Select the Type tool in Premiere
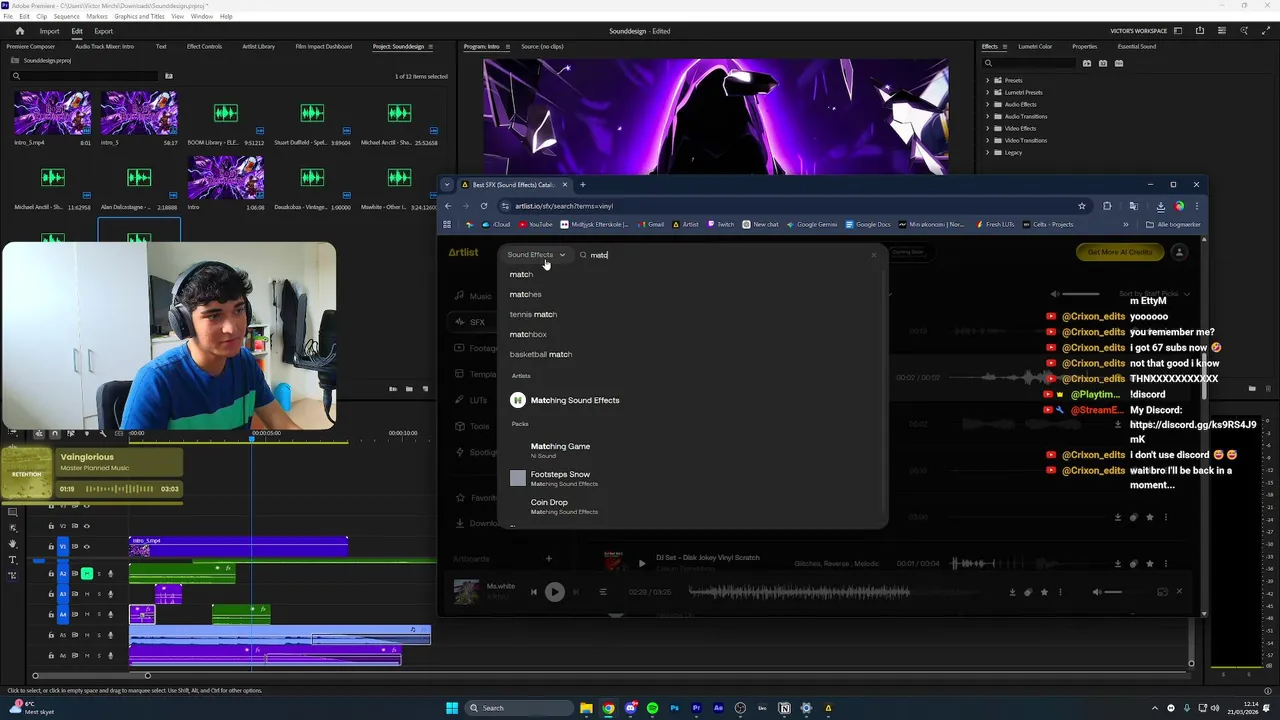The image size is (1280, 720). (12, 560)
